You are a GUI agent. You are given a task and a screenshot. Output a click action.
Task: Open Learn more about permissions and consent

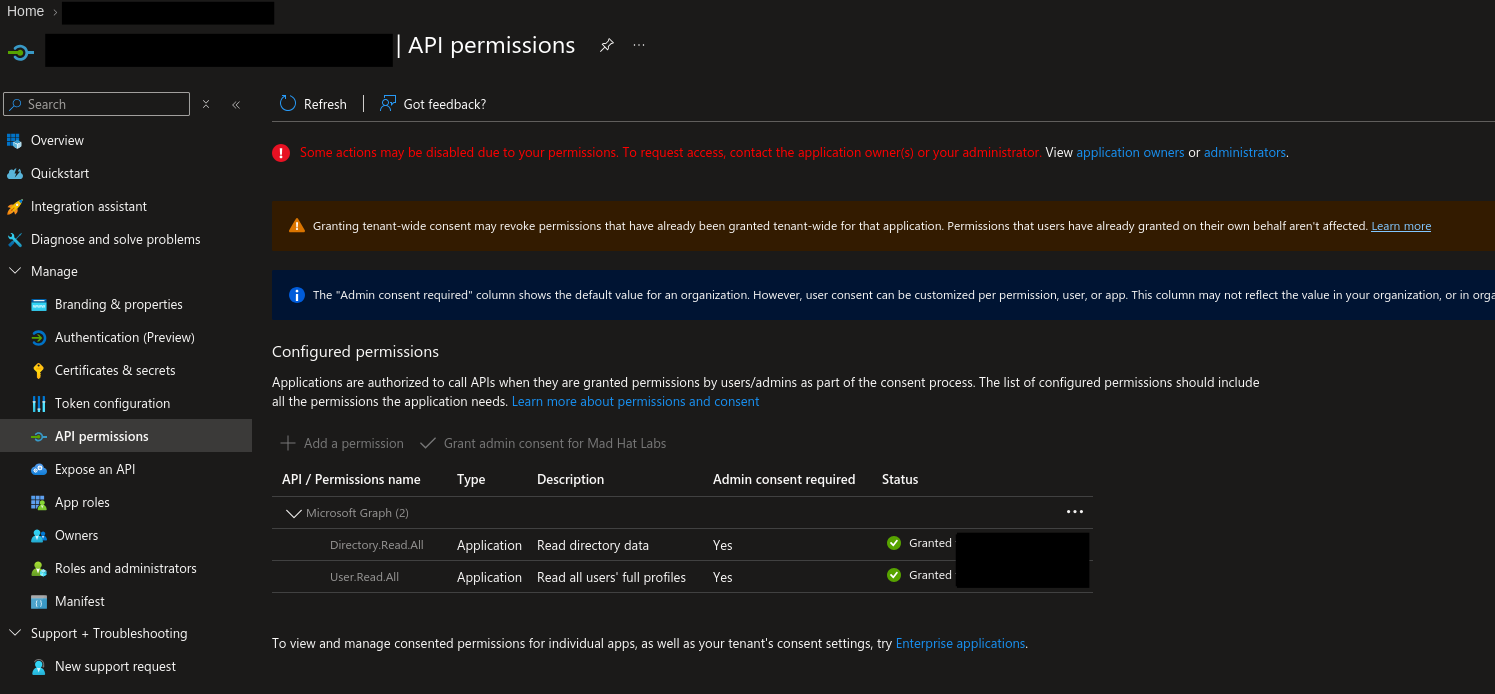click(635, 401)
